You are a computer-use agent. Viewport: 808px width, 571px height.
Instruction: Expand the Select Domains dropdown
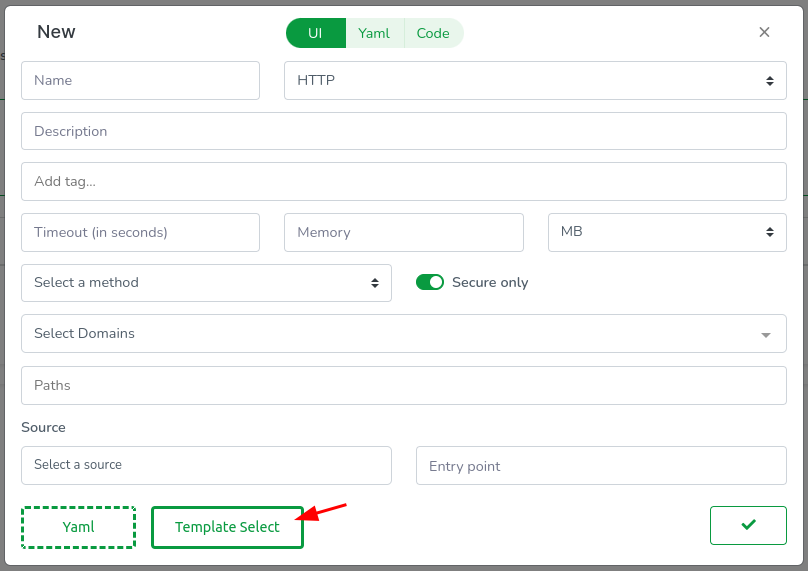coord(403,334)
